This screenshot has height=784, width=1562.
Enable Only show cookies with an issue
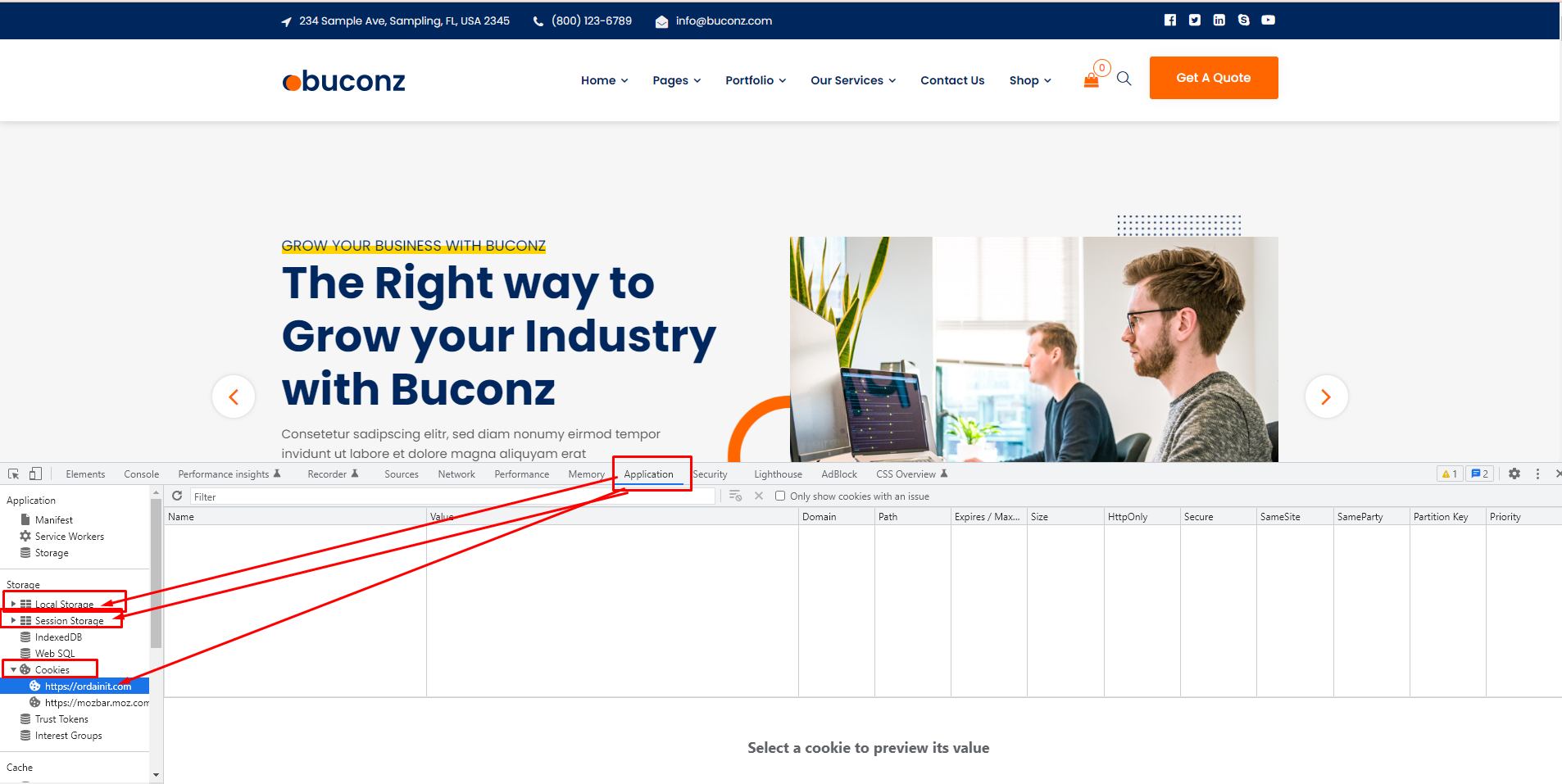[780, 496]
